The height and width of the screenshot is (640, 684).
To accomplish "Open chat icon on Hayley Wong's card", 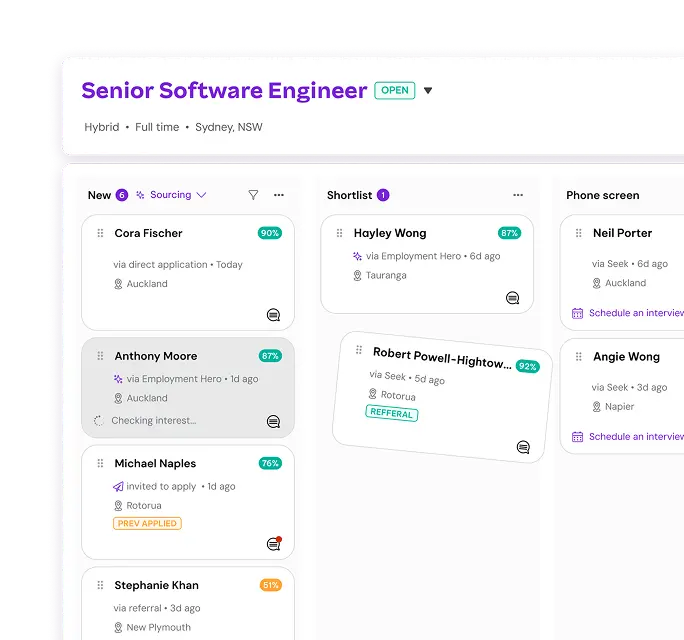I will [x=512, y=298].
